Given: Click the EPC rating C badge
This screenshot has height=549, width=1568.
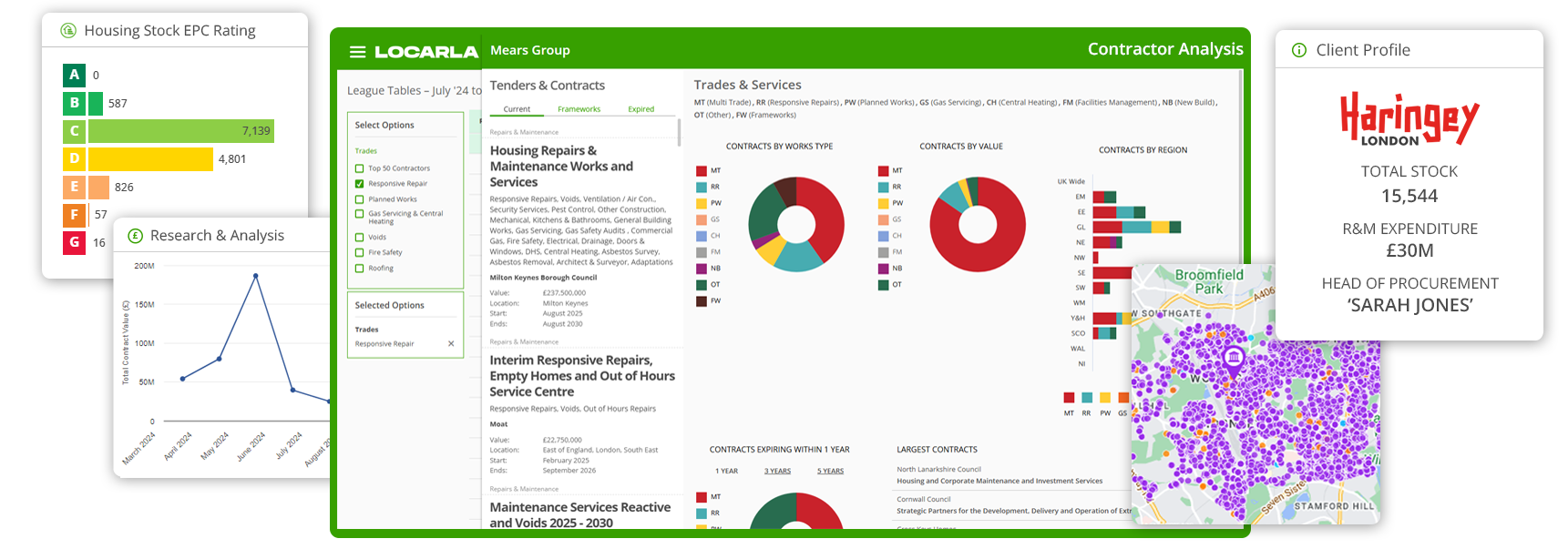Looking at the screenshot, I should (75, 131).
